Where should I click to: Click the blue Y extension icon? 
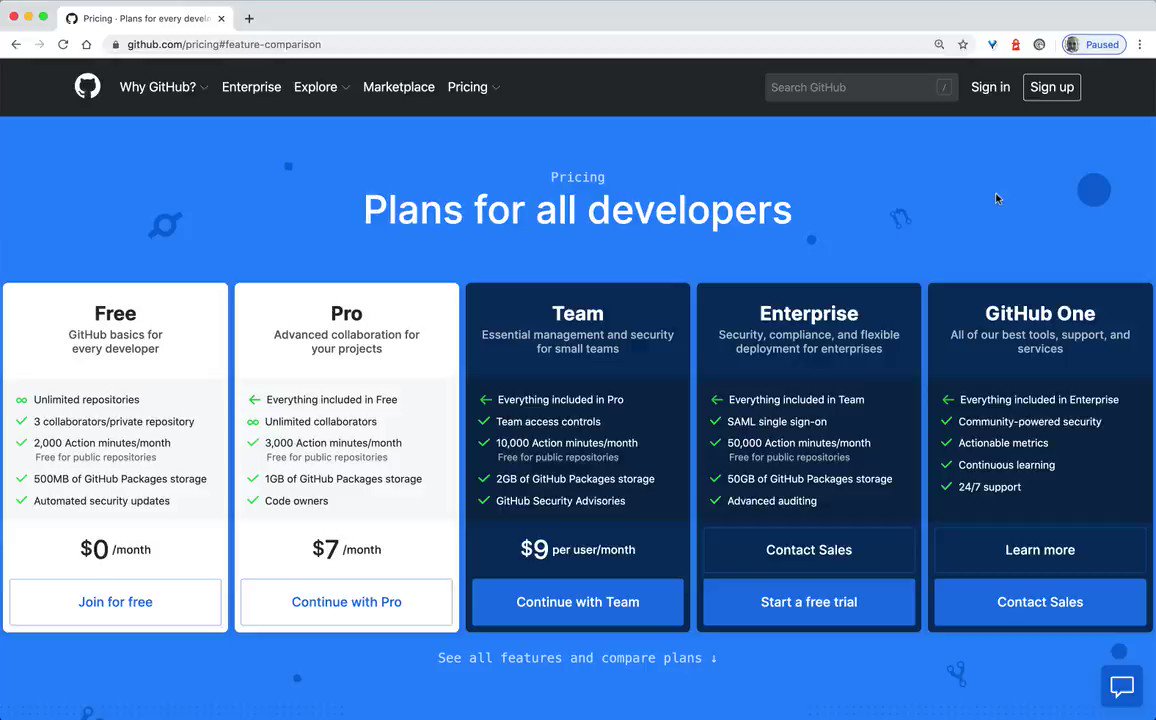(x=992, y=44)
